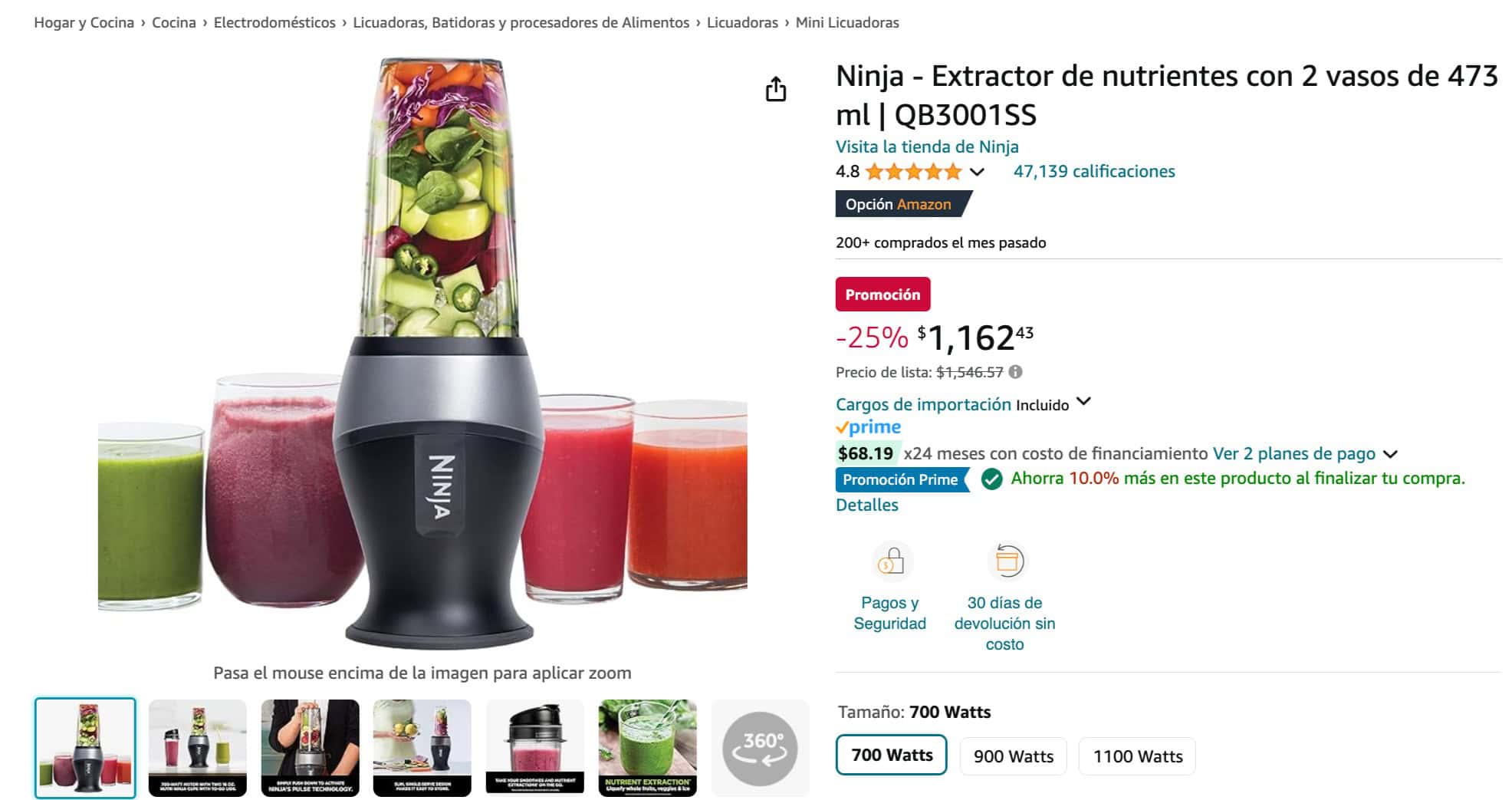The image size is (1512, 800).
Task: Expand the Ver 2 planes de pago chevron
Action: click(x=1390, y=454)
